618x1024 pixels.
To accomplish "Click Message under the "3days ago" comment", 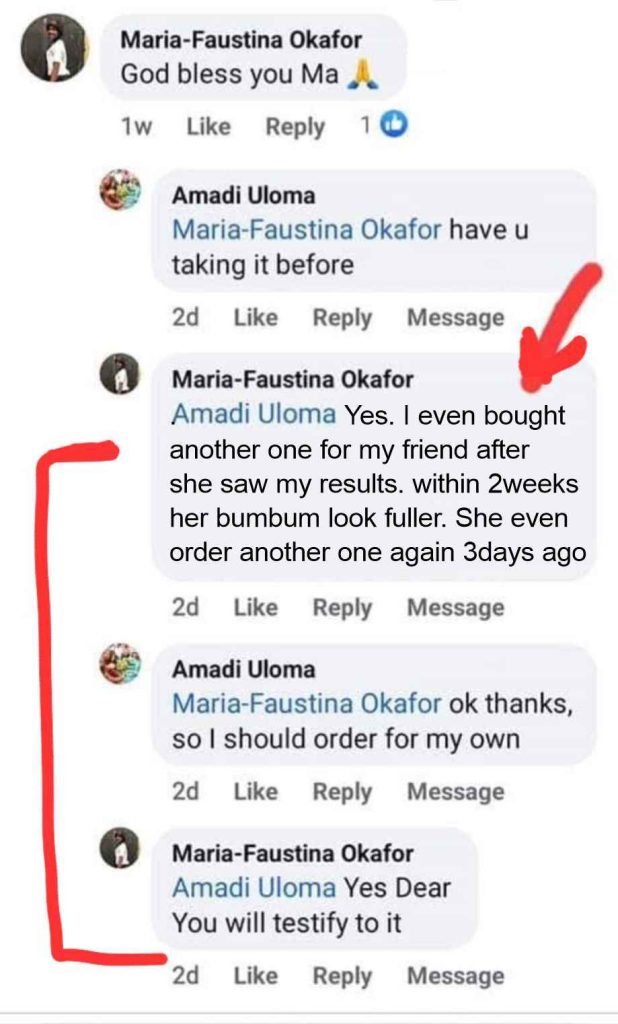I will [455, 608].
